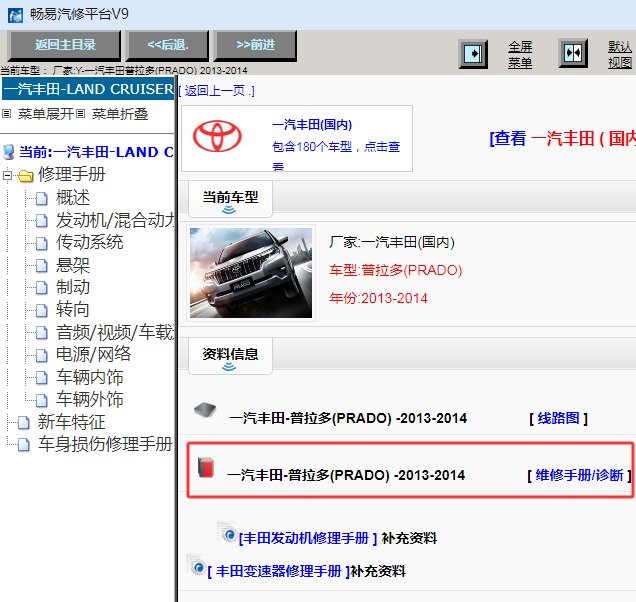Screen dimensions: 636x602
Task: Open 车身损伤修理手册 tree item
Action: (105, 444)
